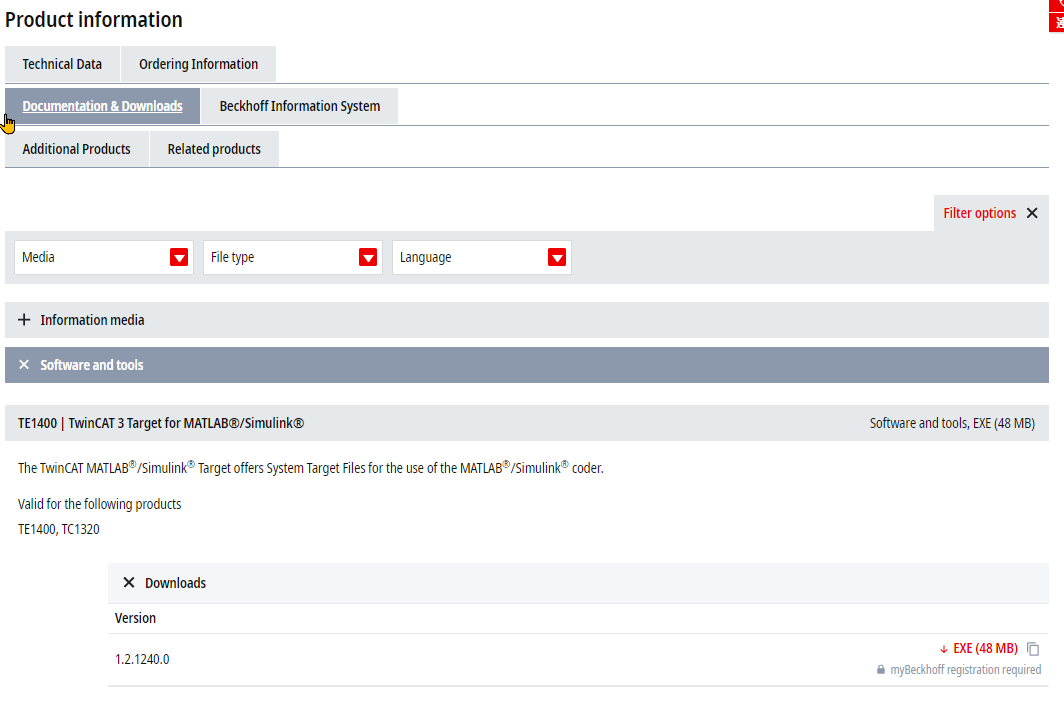Click 'Software and tools, EXE (48 MB)' text

pos(952,424)
